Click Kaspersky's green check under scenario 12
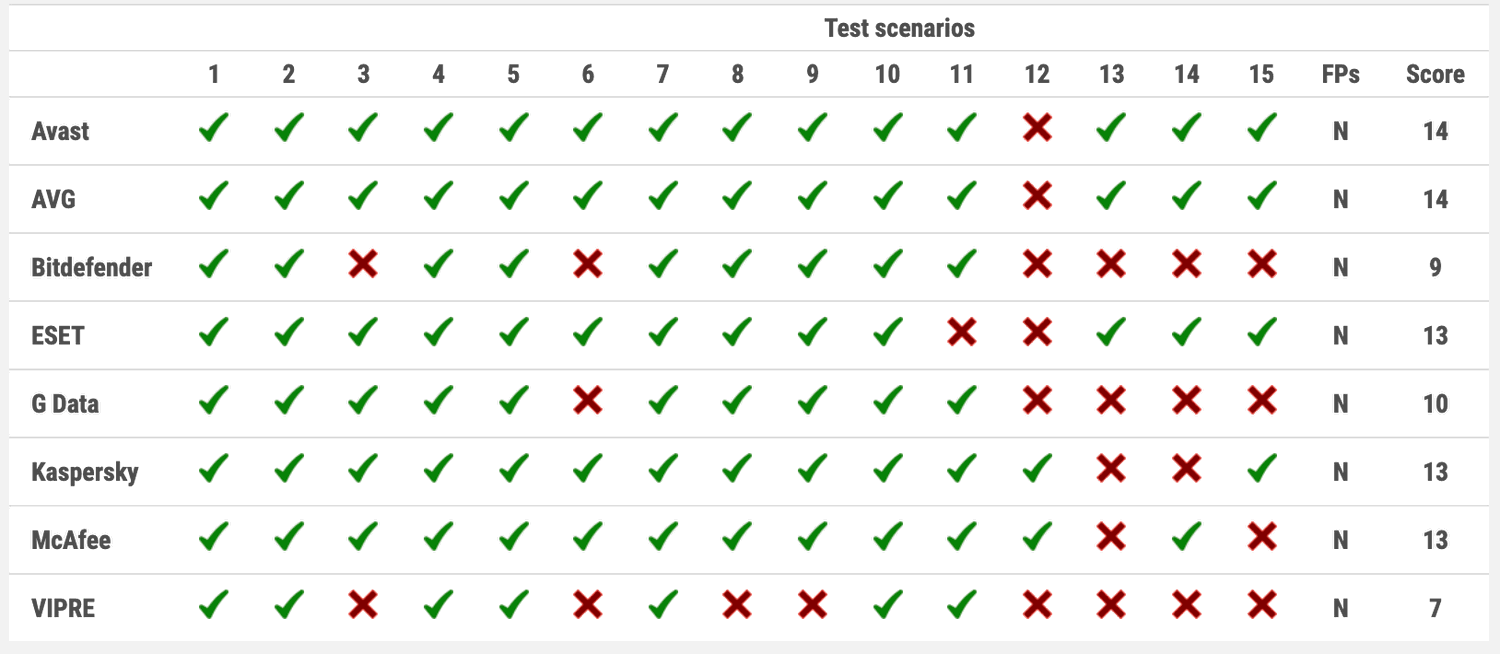The height and width of the screenshot is (654, 1500). (x=1037, y=469)
